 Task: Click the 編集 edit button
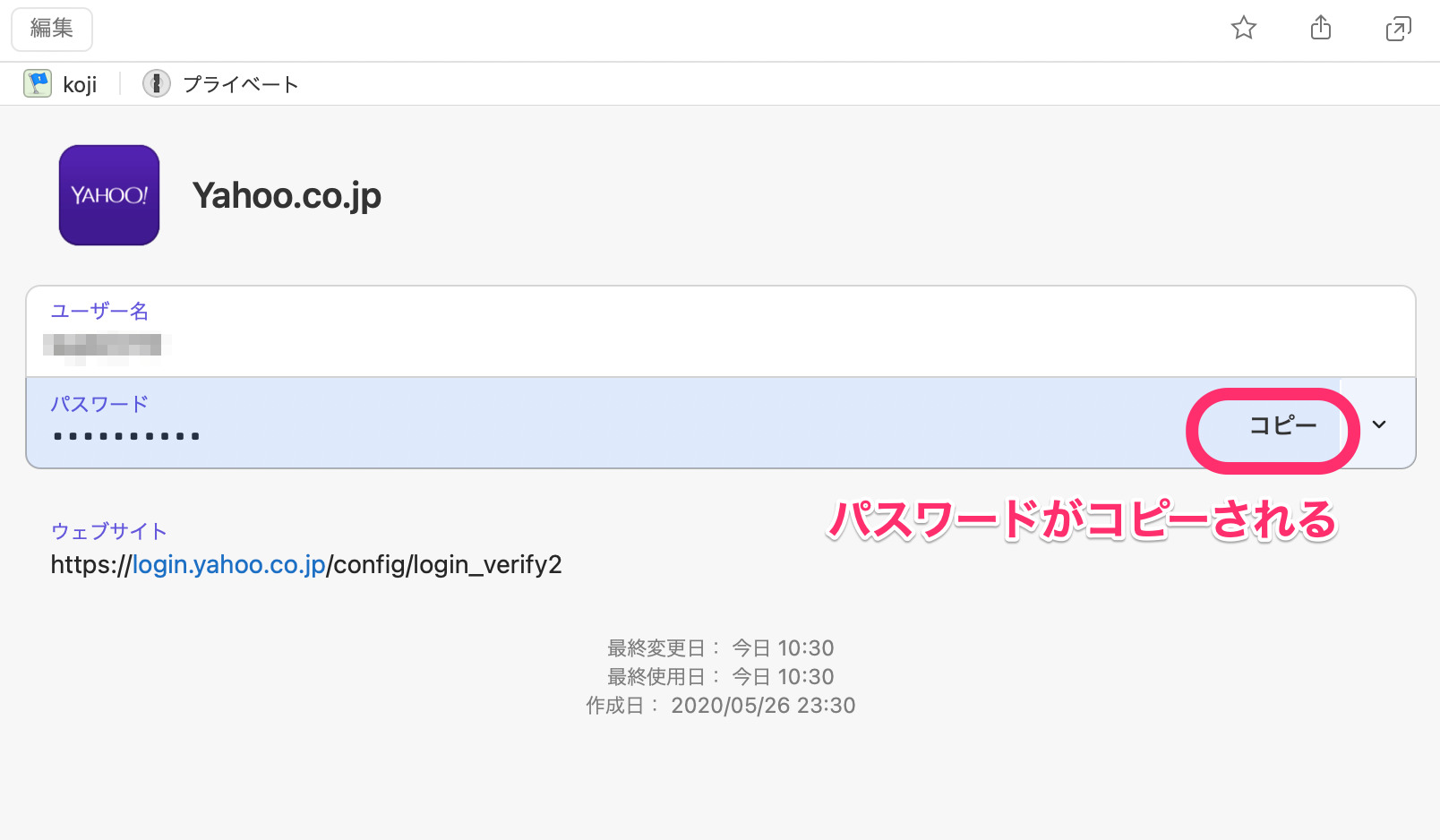point(52,29)
